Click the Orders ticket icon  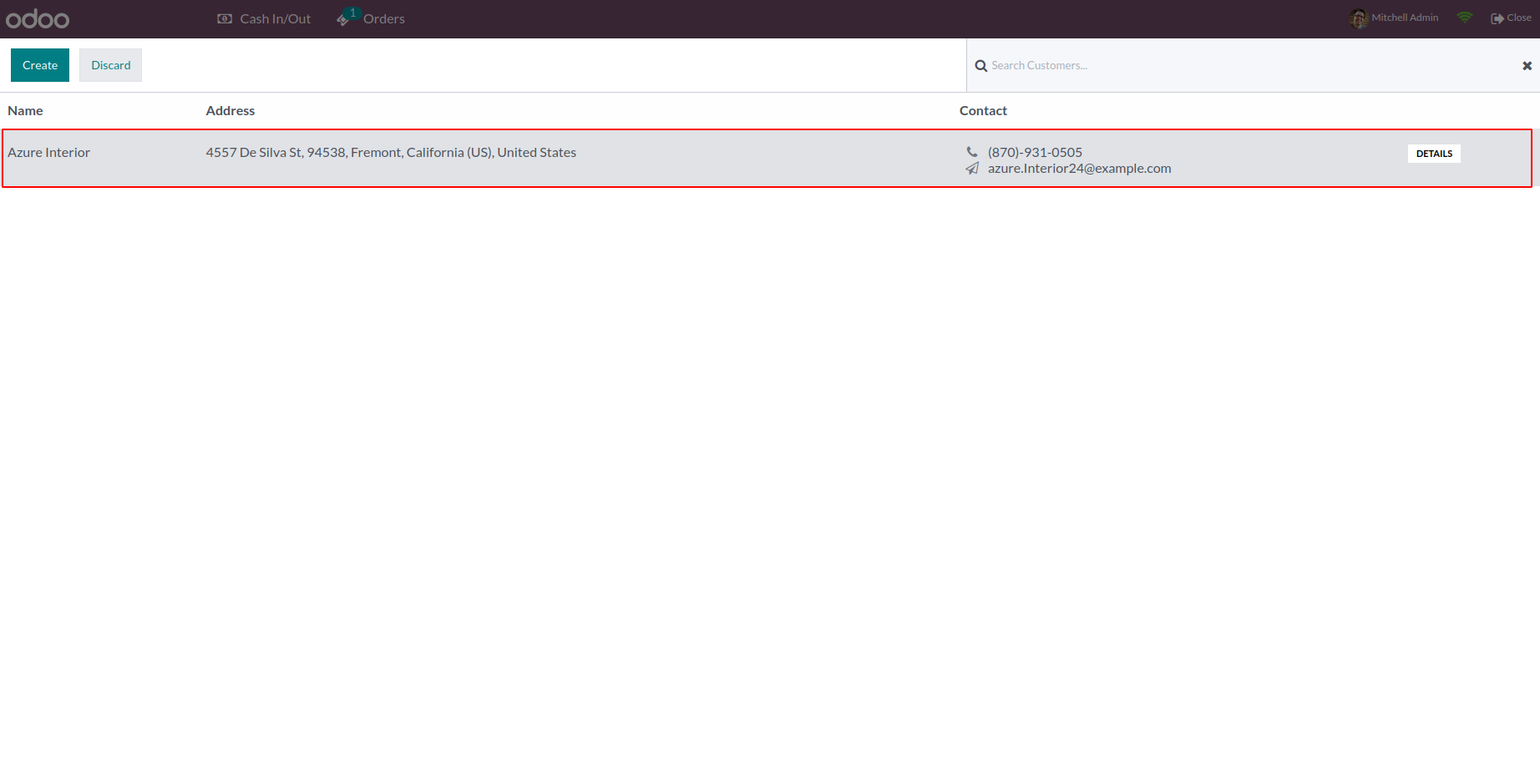coord(342,19)
